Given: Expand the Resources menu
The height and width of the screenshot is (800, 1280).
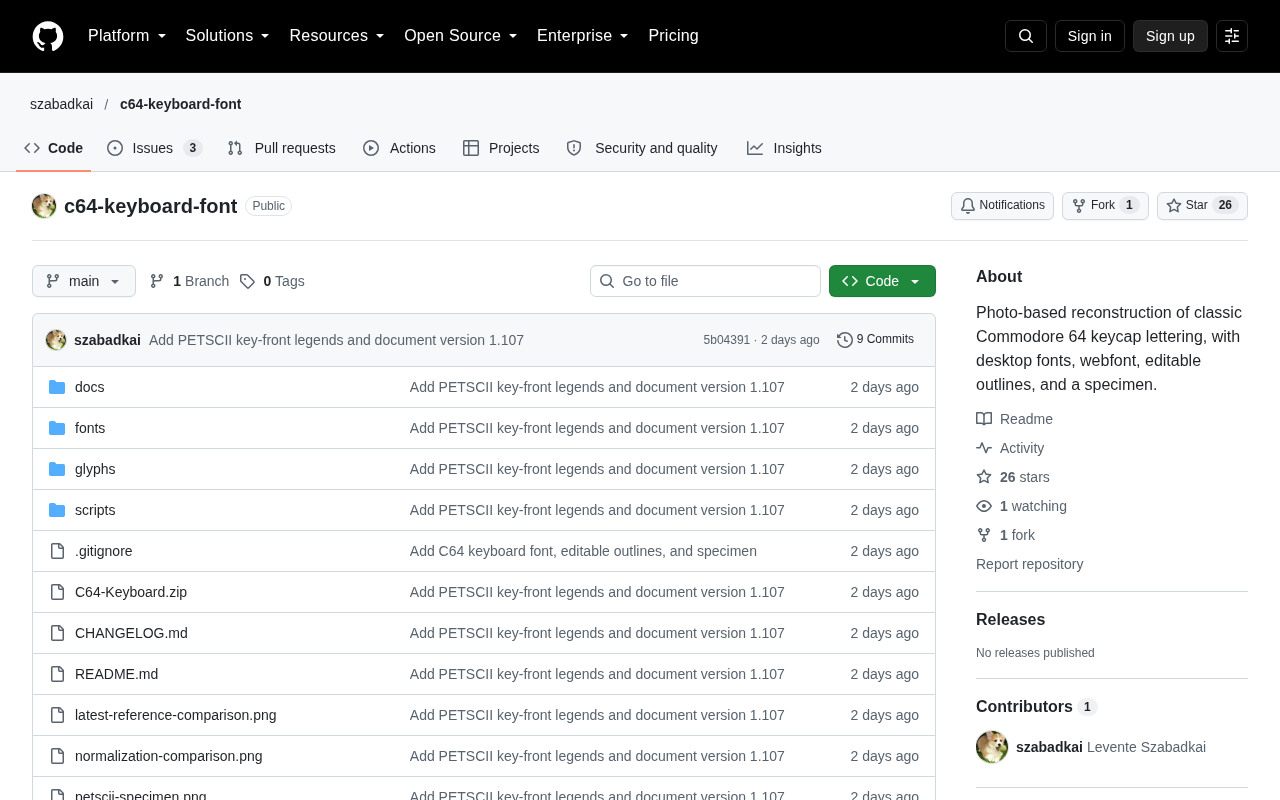Looking at the screenshot, I should (337, 36).
